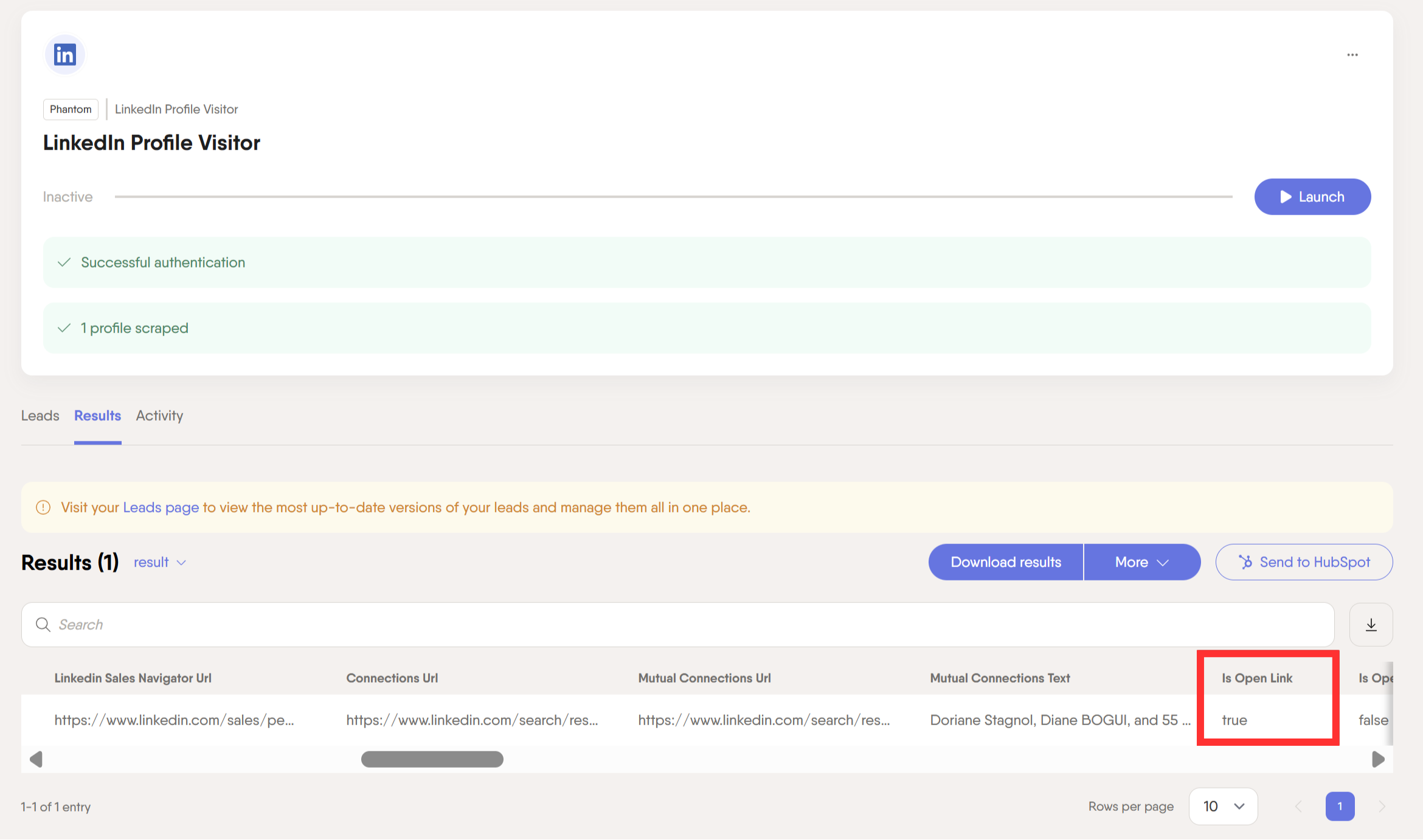The height and width of the screenshot is (840, 1423).
Task: Click the Connections Url search/res... cell
Action: tap(473, 720)
